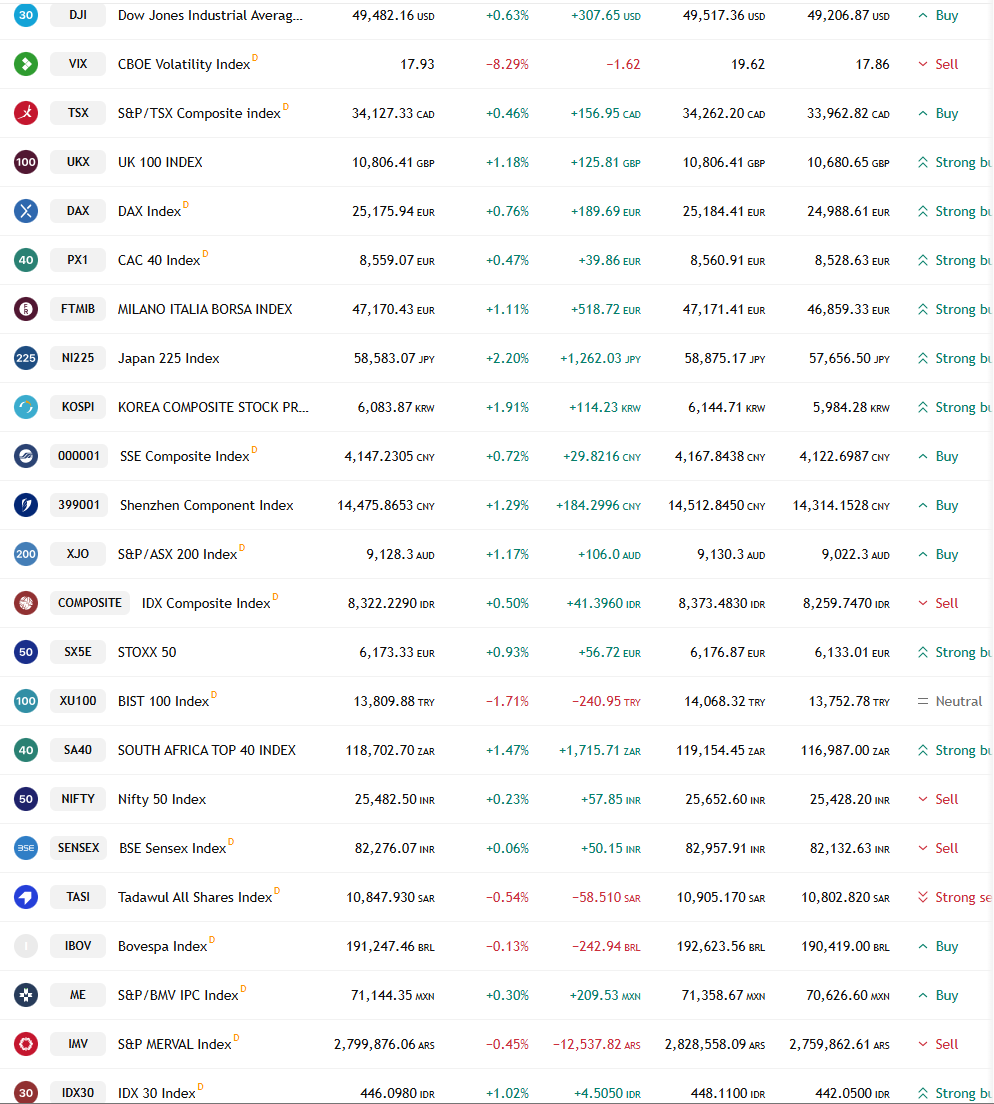The image size is (994, 1104).
Task: Click the Bovespa Index Buy rating
Action: coord(938,946)
